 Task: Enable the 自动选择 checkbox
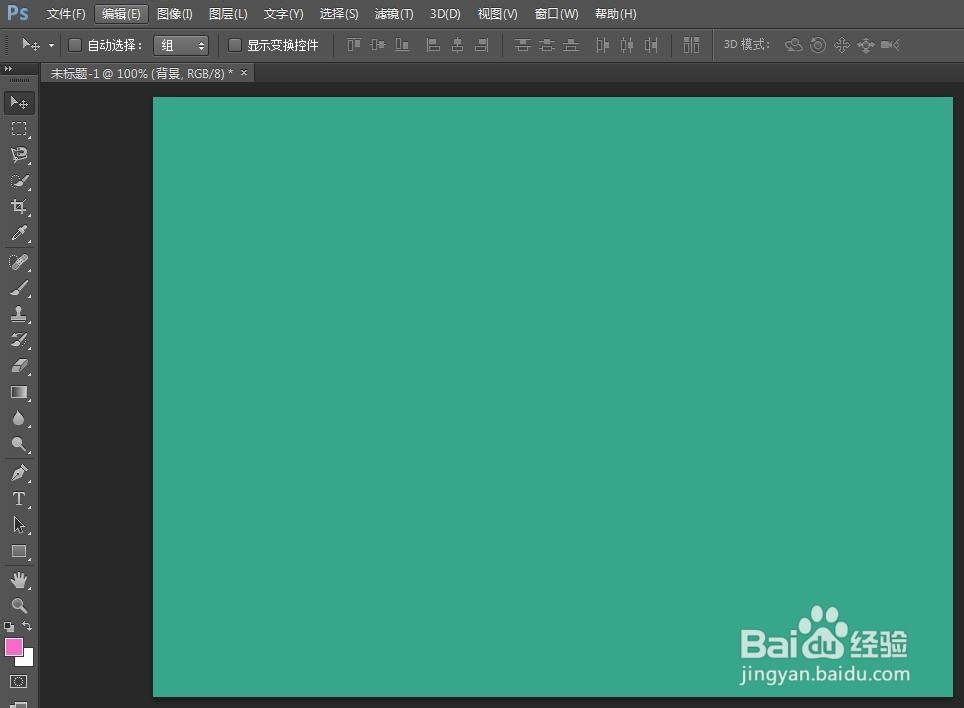coord(74,45)
